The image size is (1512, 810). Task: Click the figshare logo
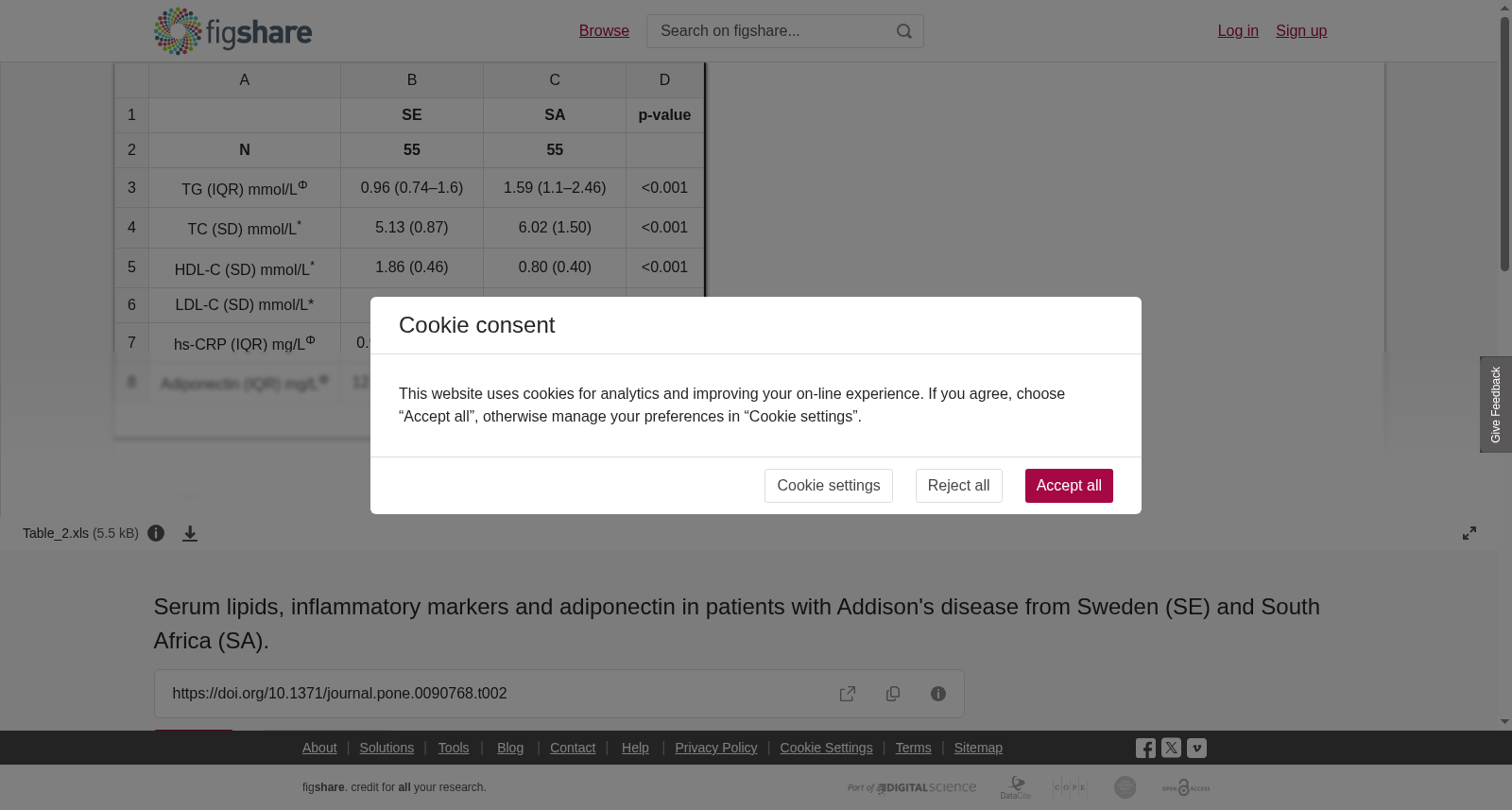pos(232,31)
